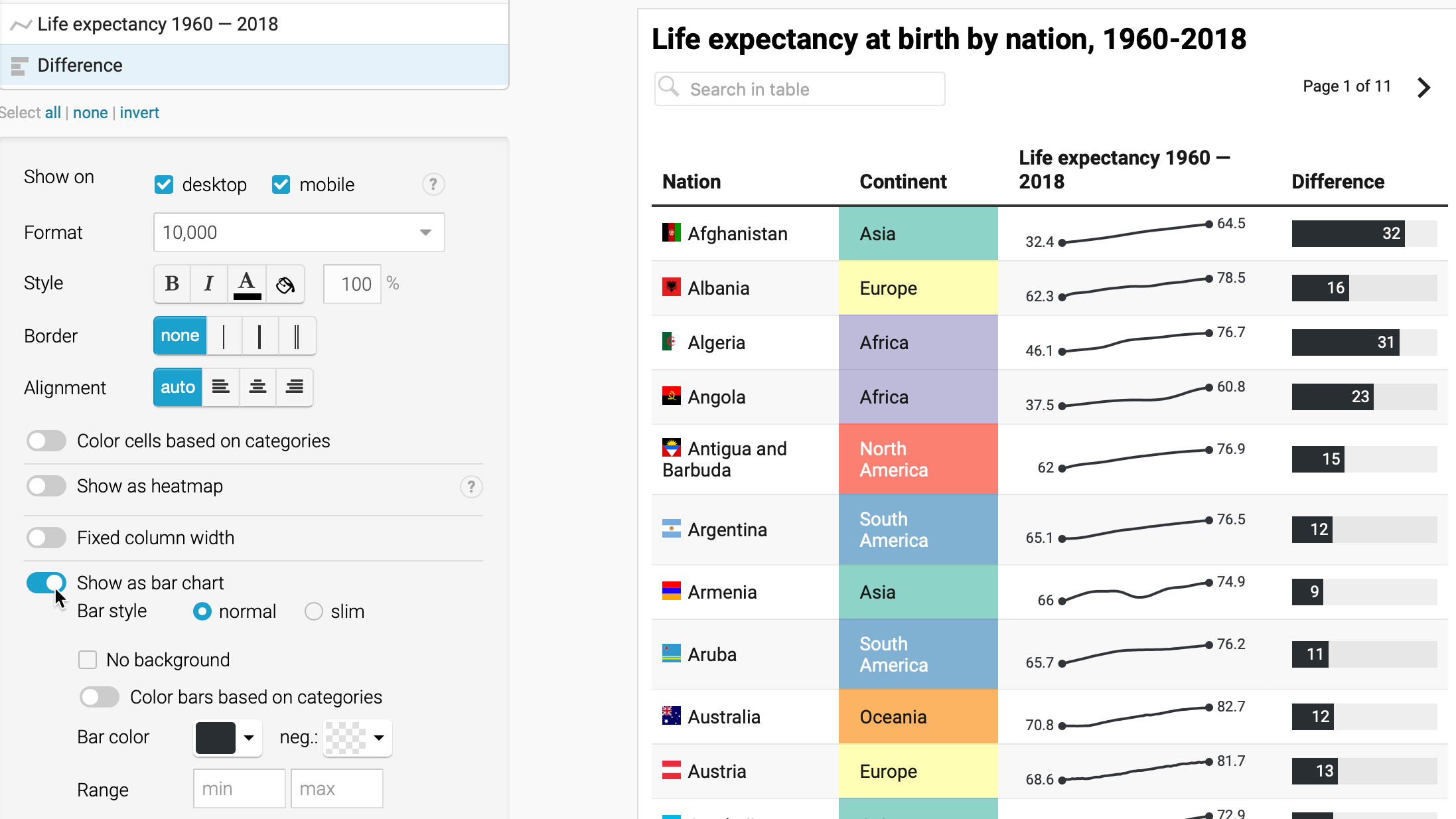Click the invert selection link
Screen dimensions: 1456x819
coord(139,113)
